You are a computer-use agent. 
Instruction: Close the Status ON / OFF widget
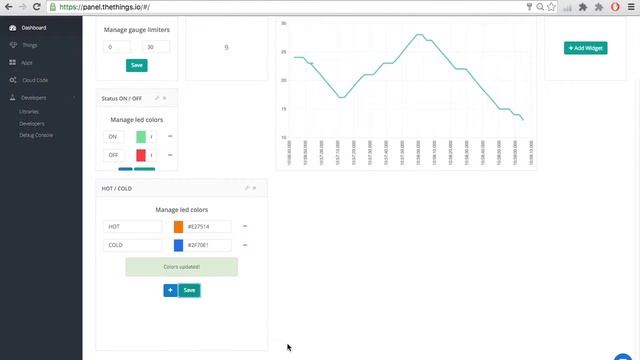pyautogui.click(x=164, y=98)
